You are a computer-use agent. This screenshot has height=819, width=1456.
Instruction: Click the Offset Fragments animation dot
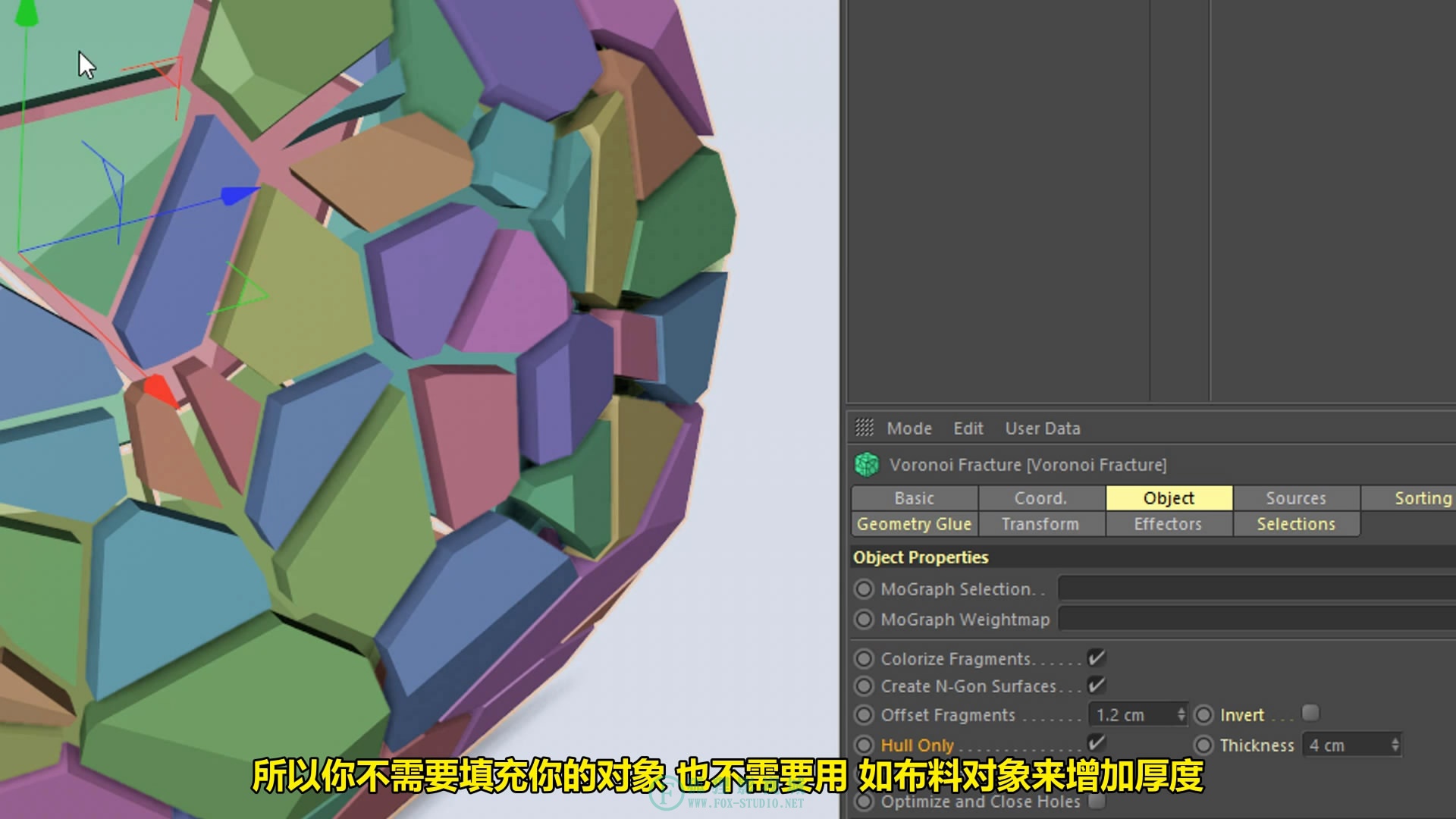(864, 715)
